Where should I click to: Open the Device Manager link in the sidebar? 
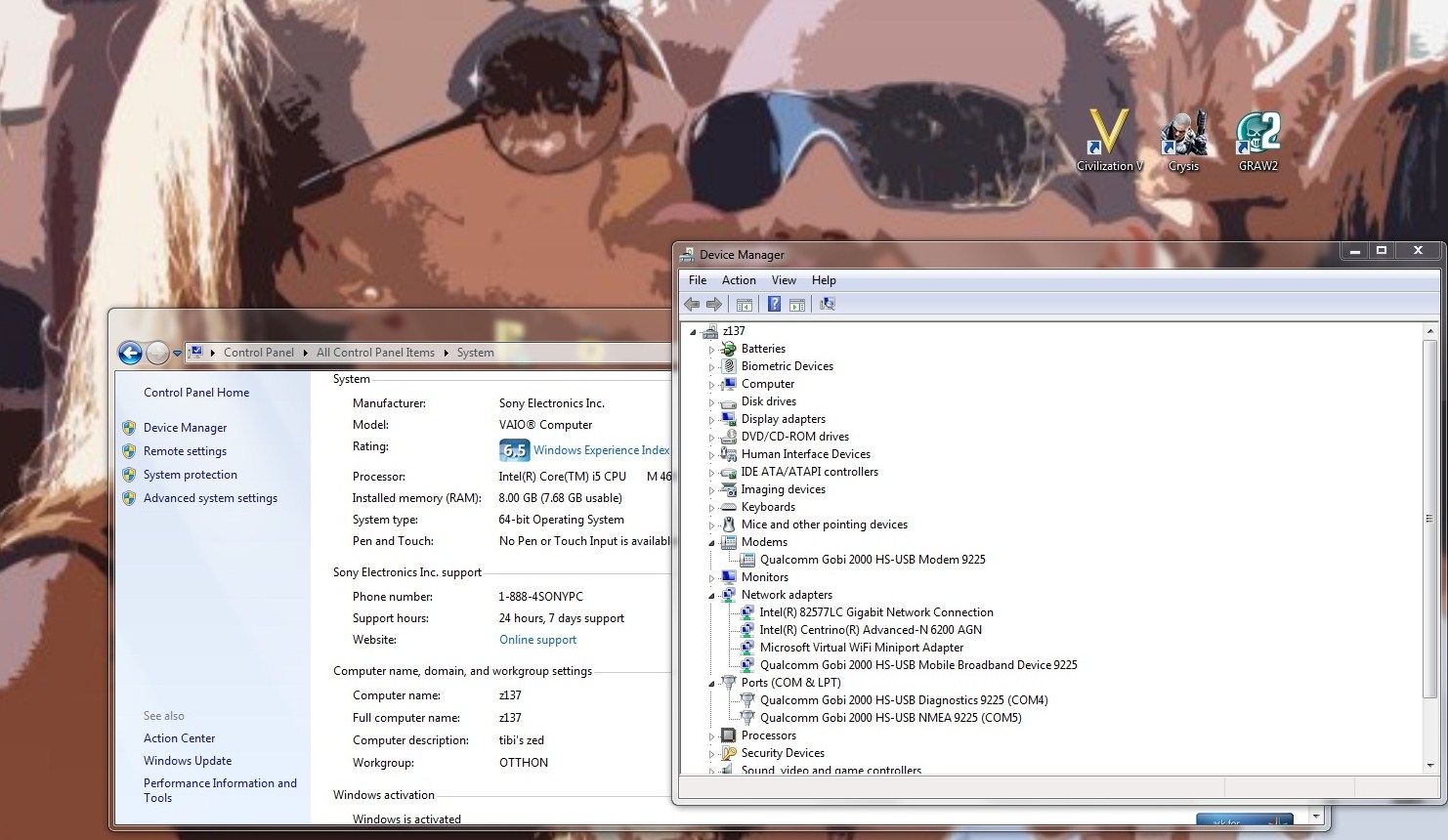pos(185,428)
